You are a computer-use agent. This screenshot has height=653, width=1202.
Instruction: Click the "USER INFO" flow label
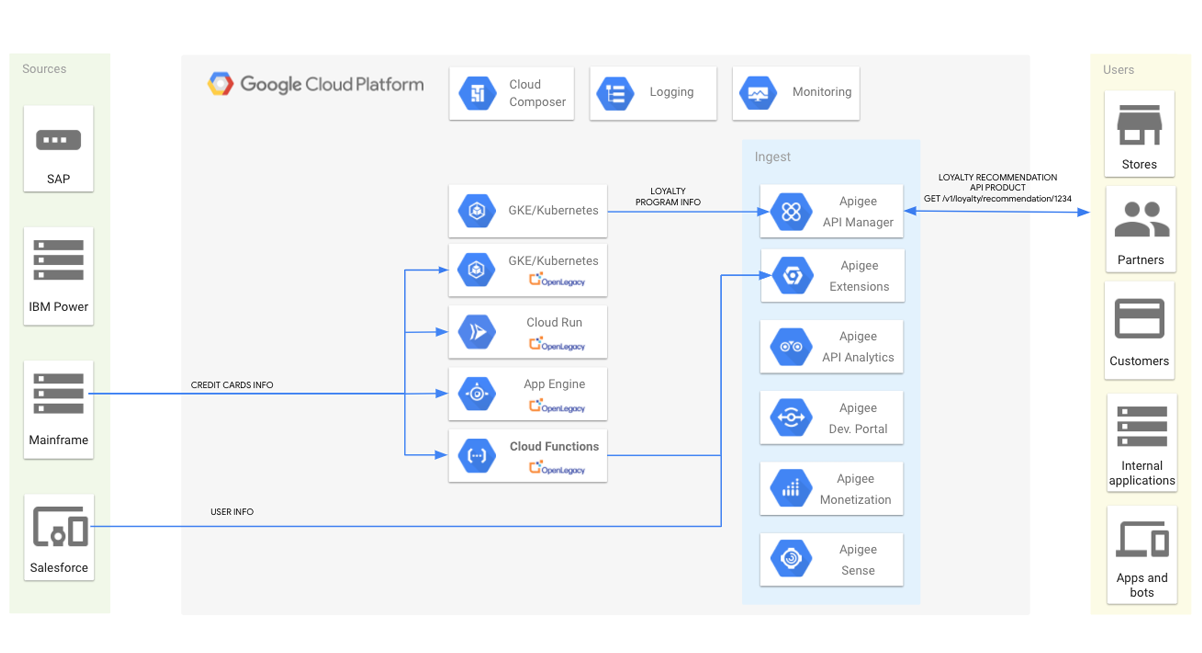point(232,512)
